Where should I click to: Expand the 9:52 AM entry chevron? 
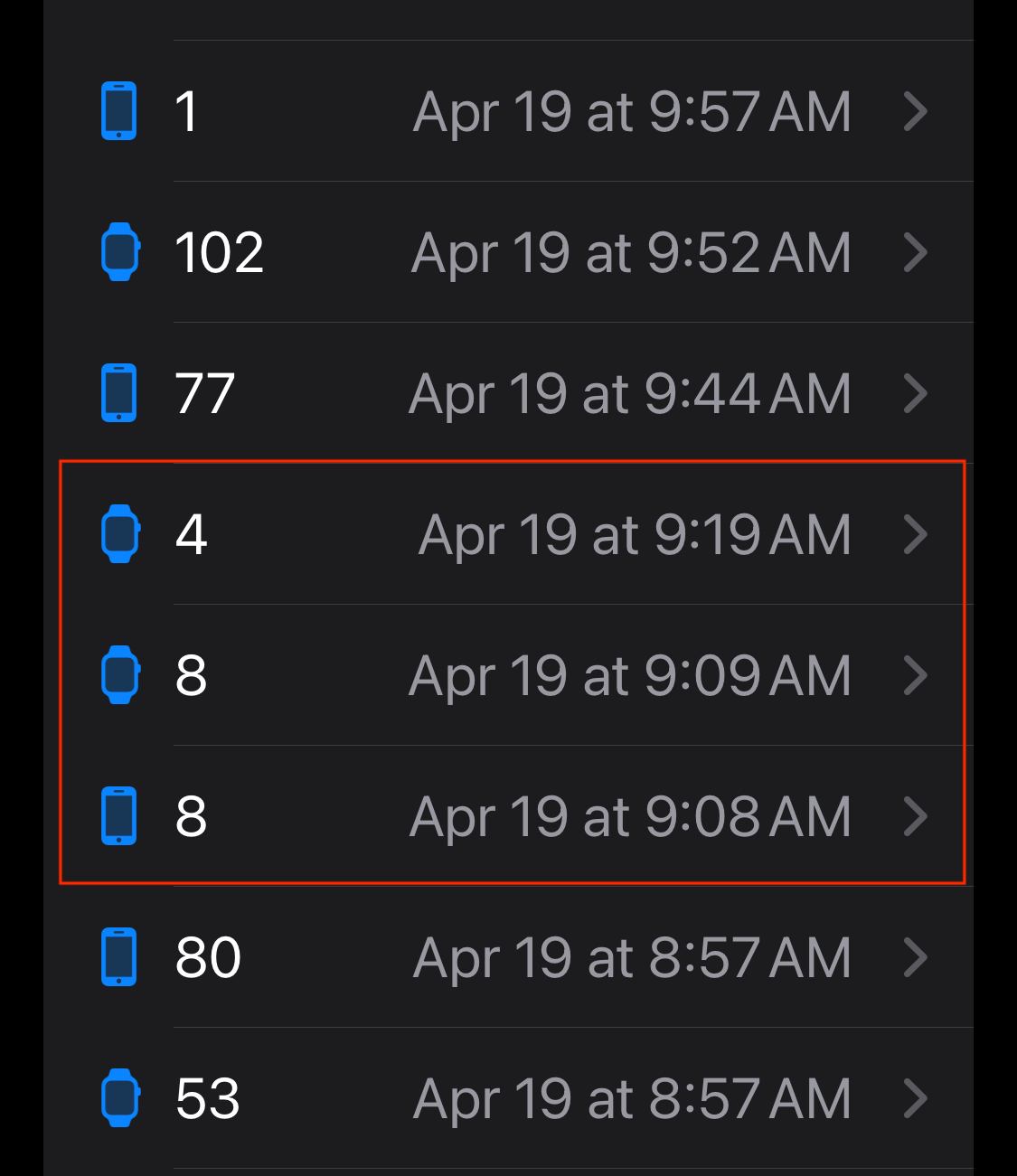pos(916,252)
